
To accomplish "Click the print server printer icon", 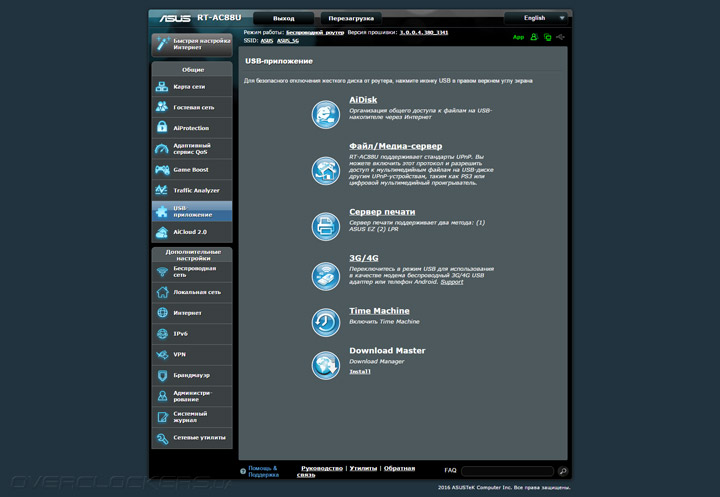I will click(x=326, y=226).
